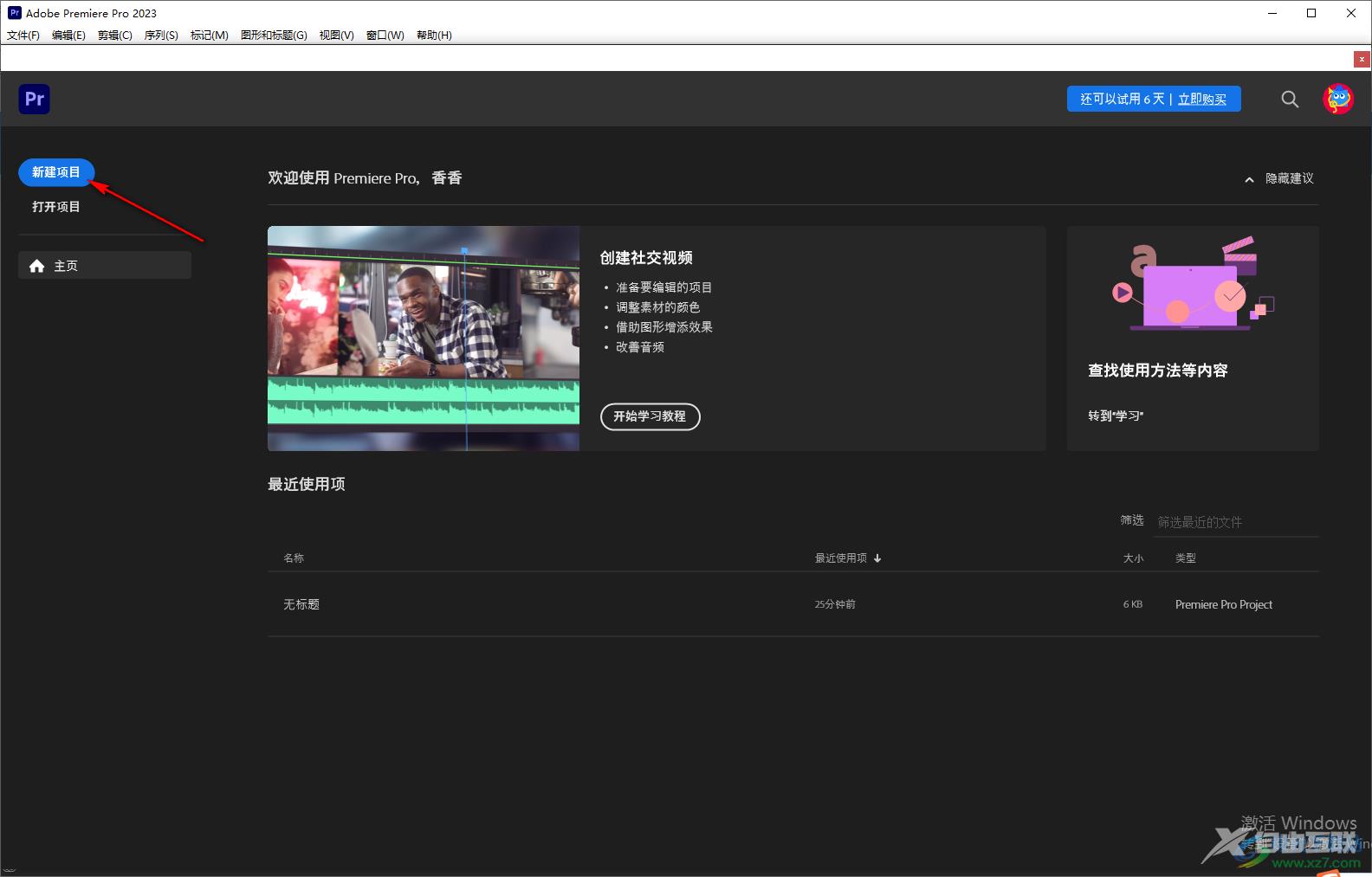The height and width of the screenshot is (877, 1372).
Task: Open the tutorial video thumbnail
Action: click(x=424, y=339)
